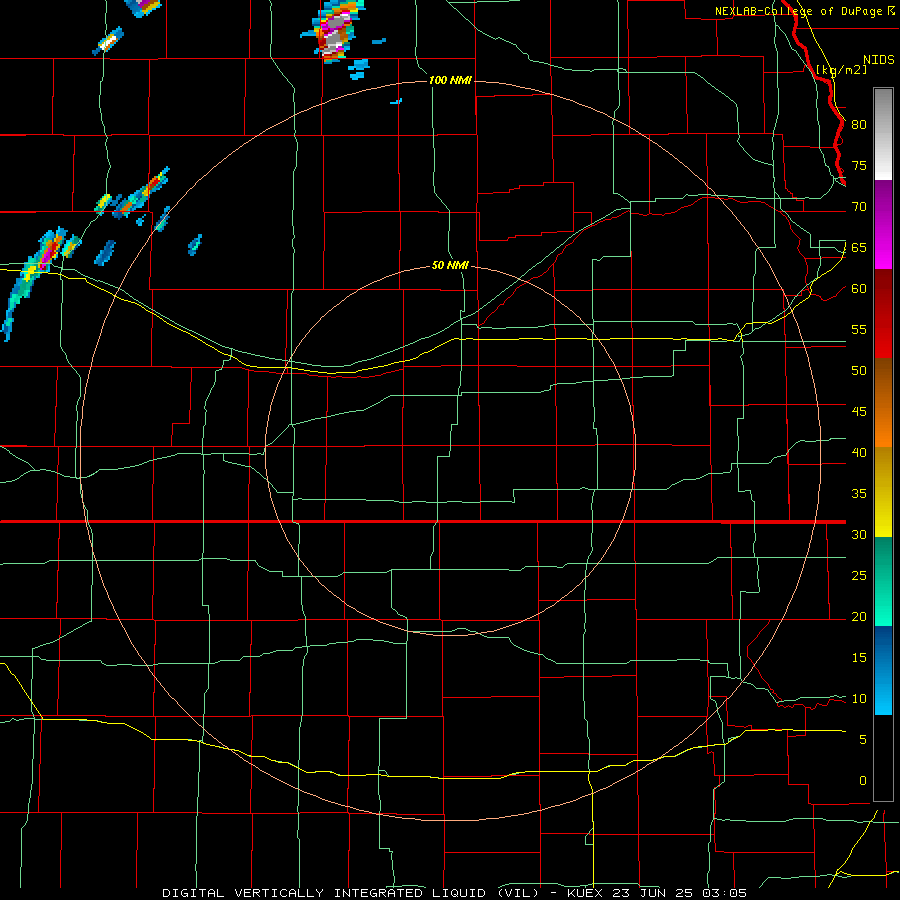
Task: Click the 65 value on the color scale
Action: (859, 247)
